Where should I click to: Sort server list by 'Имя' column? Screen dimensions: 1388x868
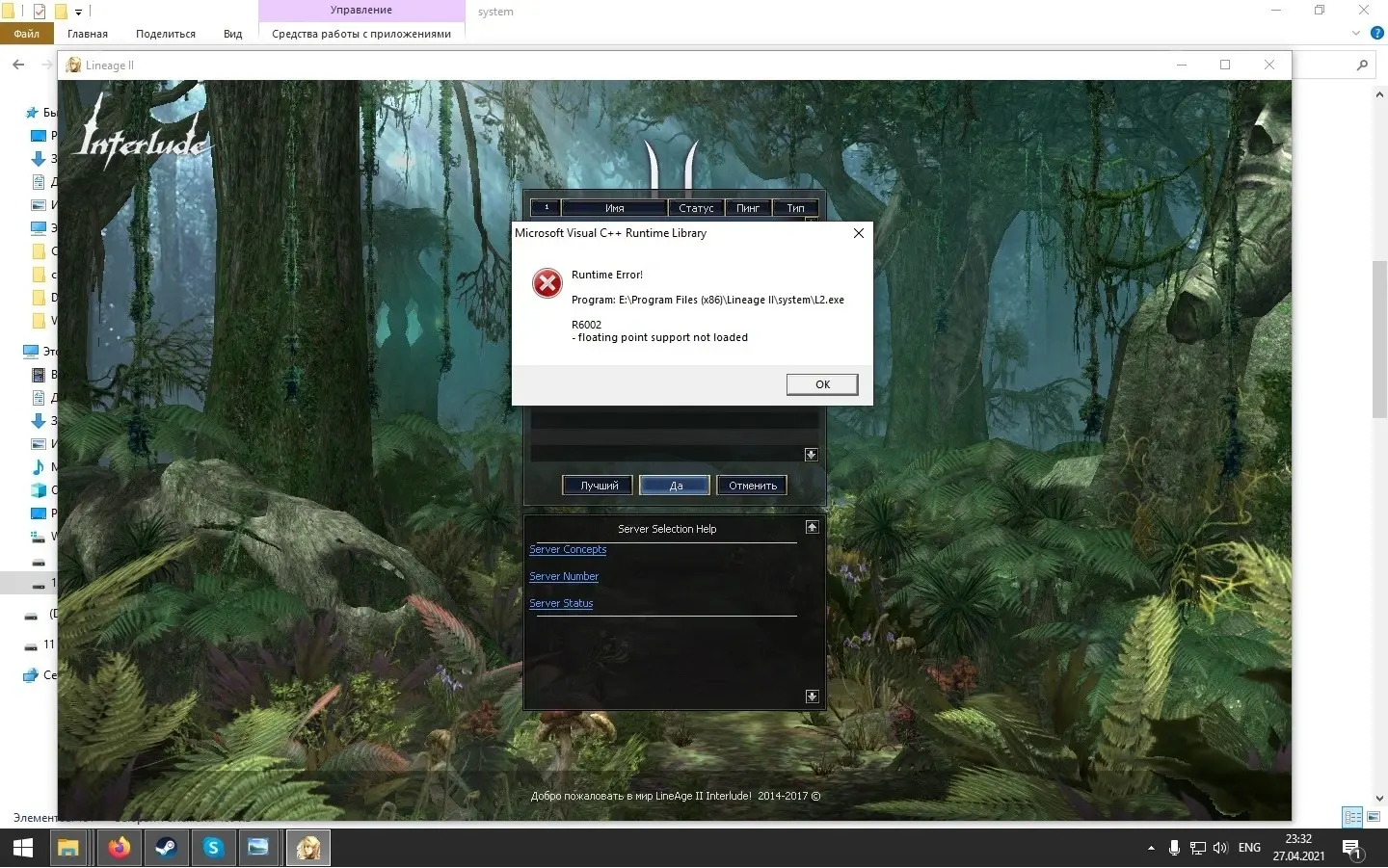point(614,208)
